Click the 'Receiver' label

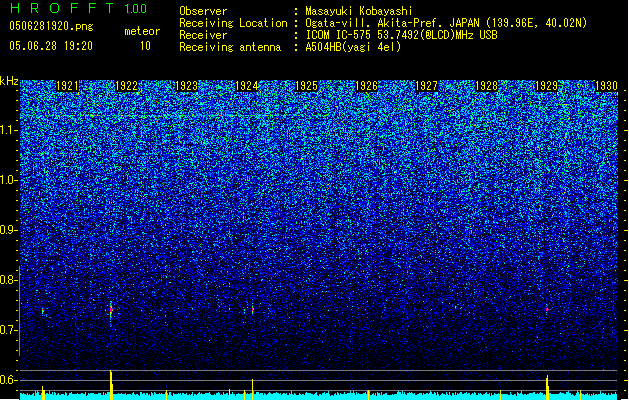point(203,35)
